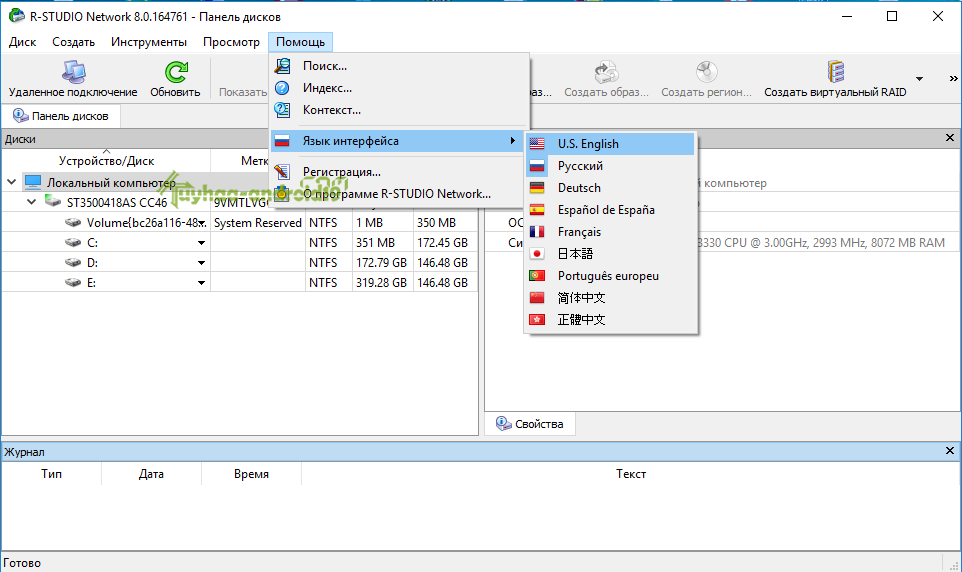The height and width of the screenshot is (572, 962).
Task: Click the Обновить toolbar label
Action: tap(175, 92)
